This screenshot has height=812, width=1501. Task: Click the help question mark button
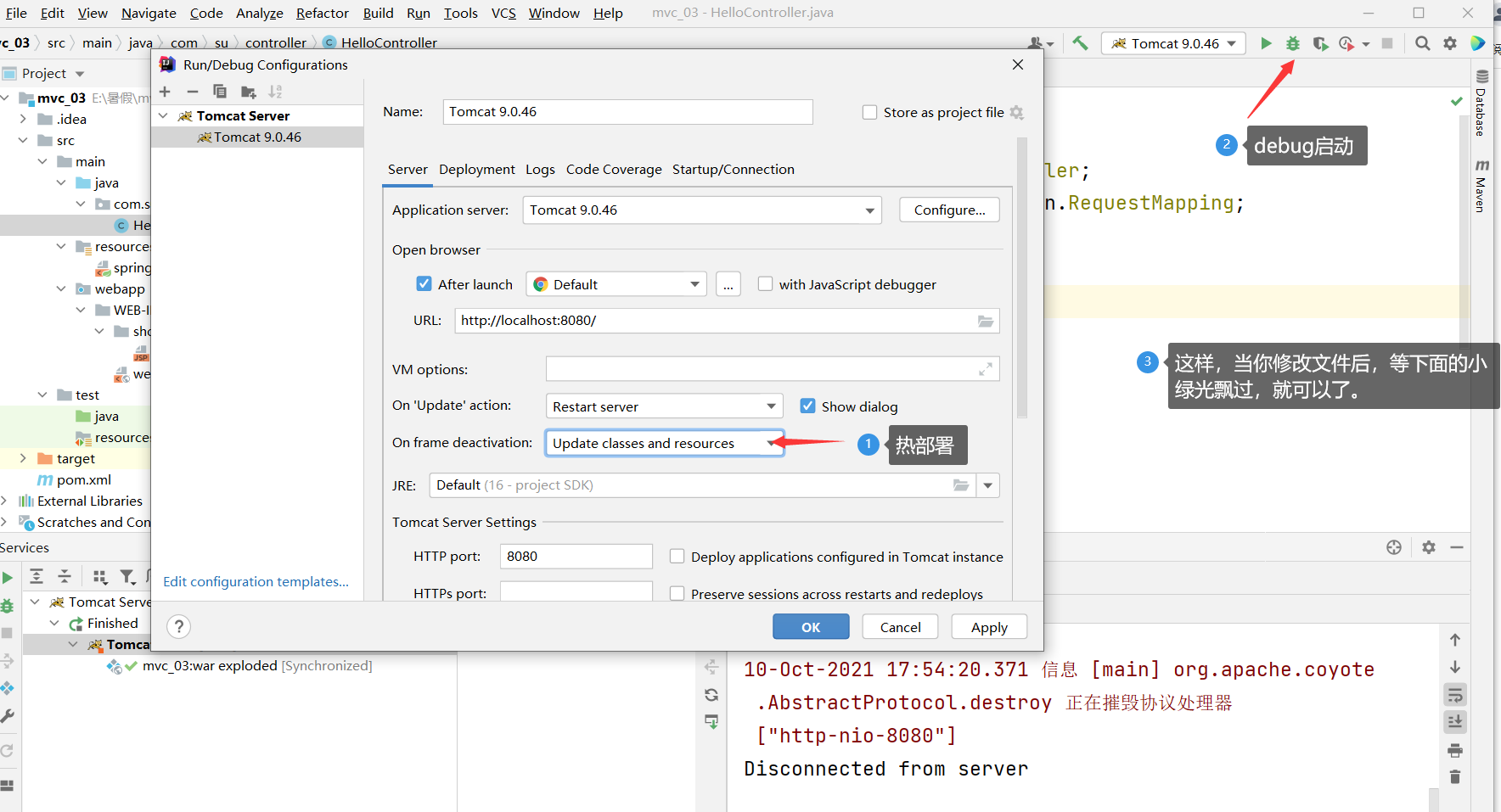178,627
